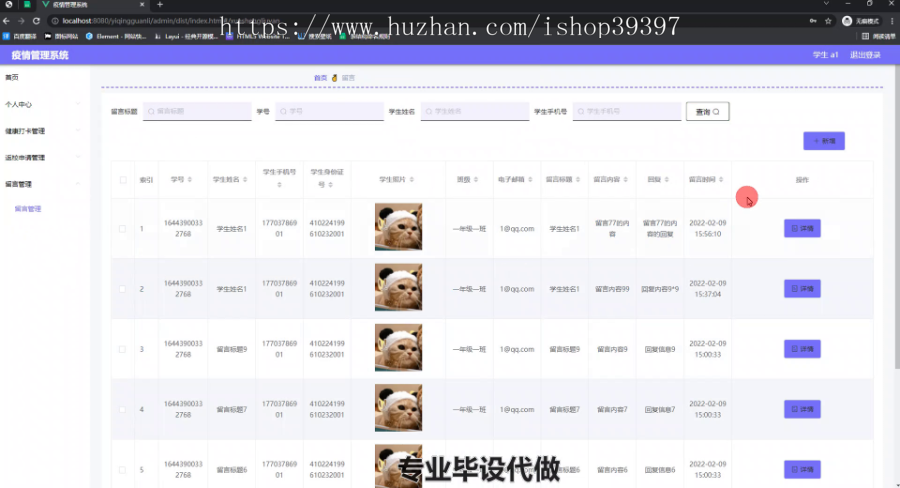
Task: Check the checkbox for row 2
Action: tap(122, 289)
